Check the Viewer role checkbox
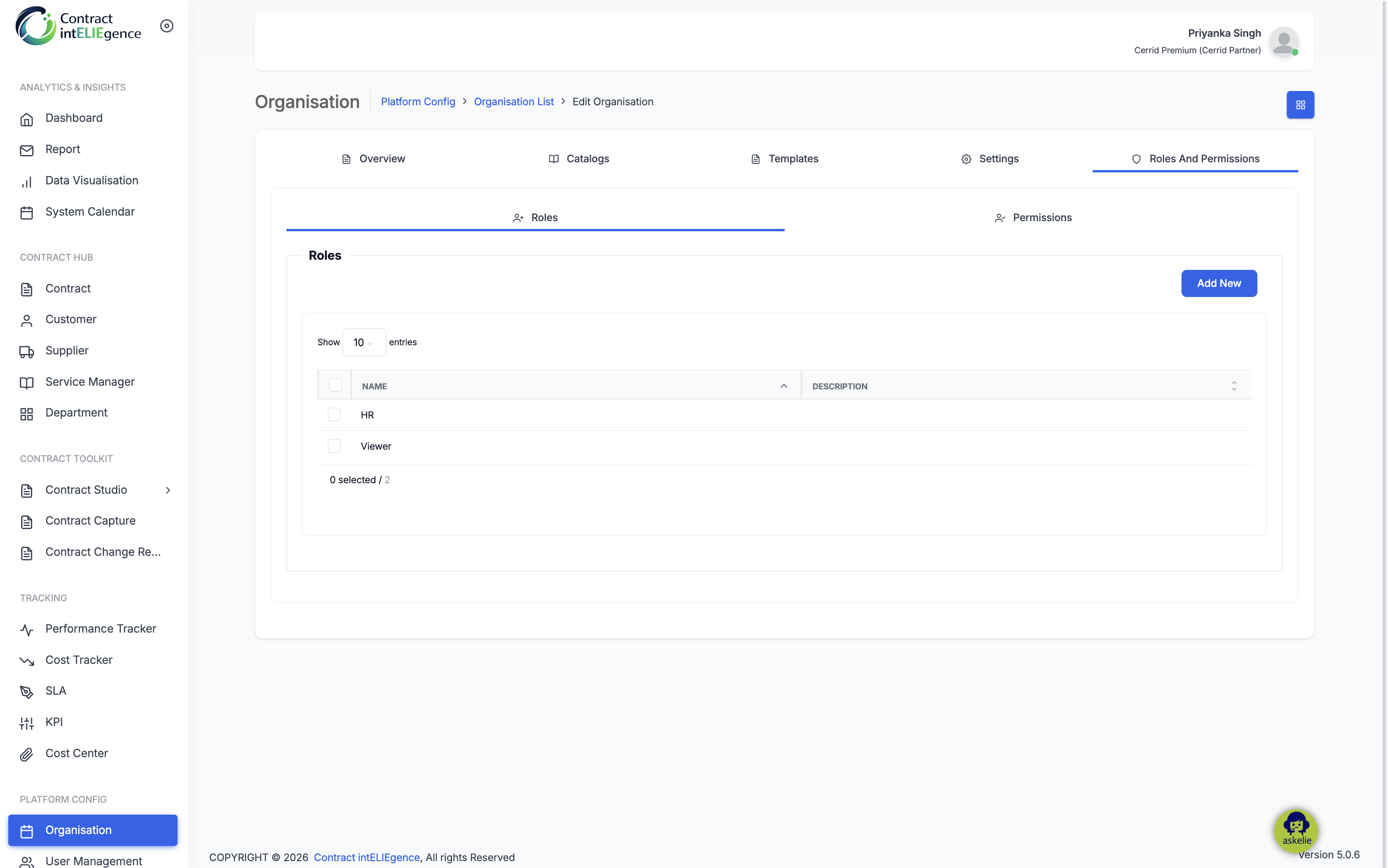This screenshot has width=1388, height=868. 334,446
